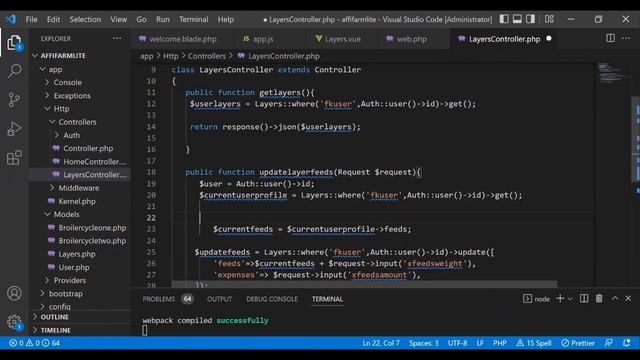Open the Accounts menu icon
Image resolution: width=640 pixels, height=360 pixels.
coord(14,293)
